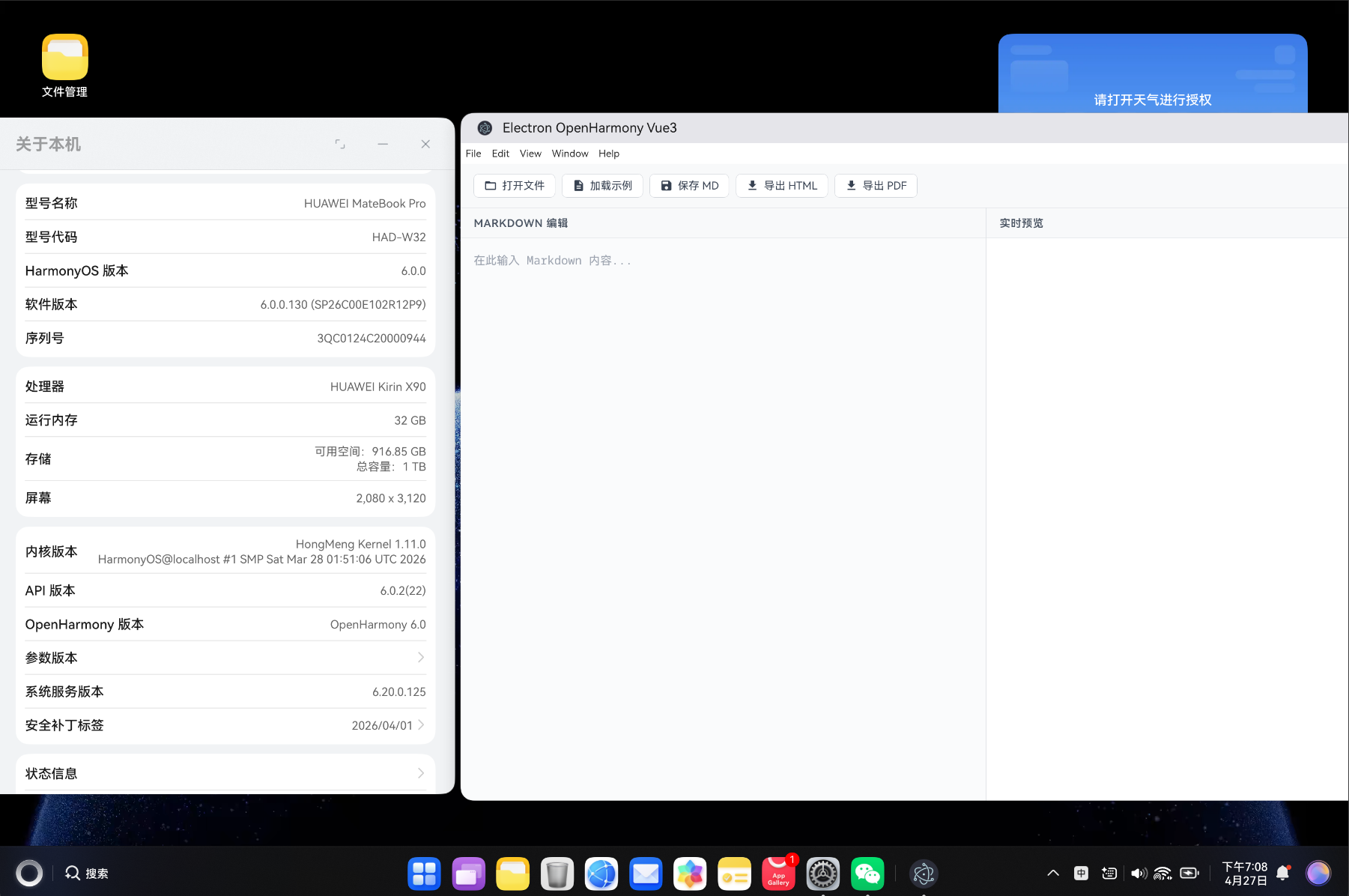
Task: Open the yellow file manager dock icon
Action: (x=513, y=874)
